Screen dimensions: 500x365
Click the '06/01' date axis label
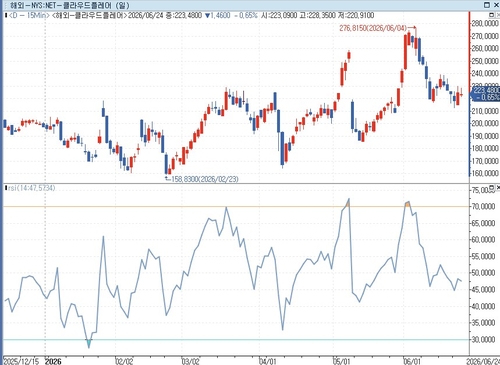[412, 361]
